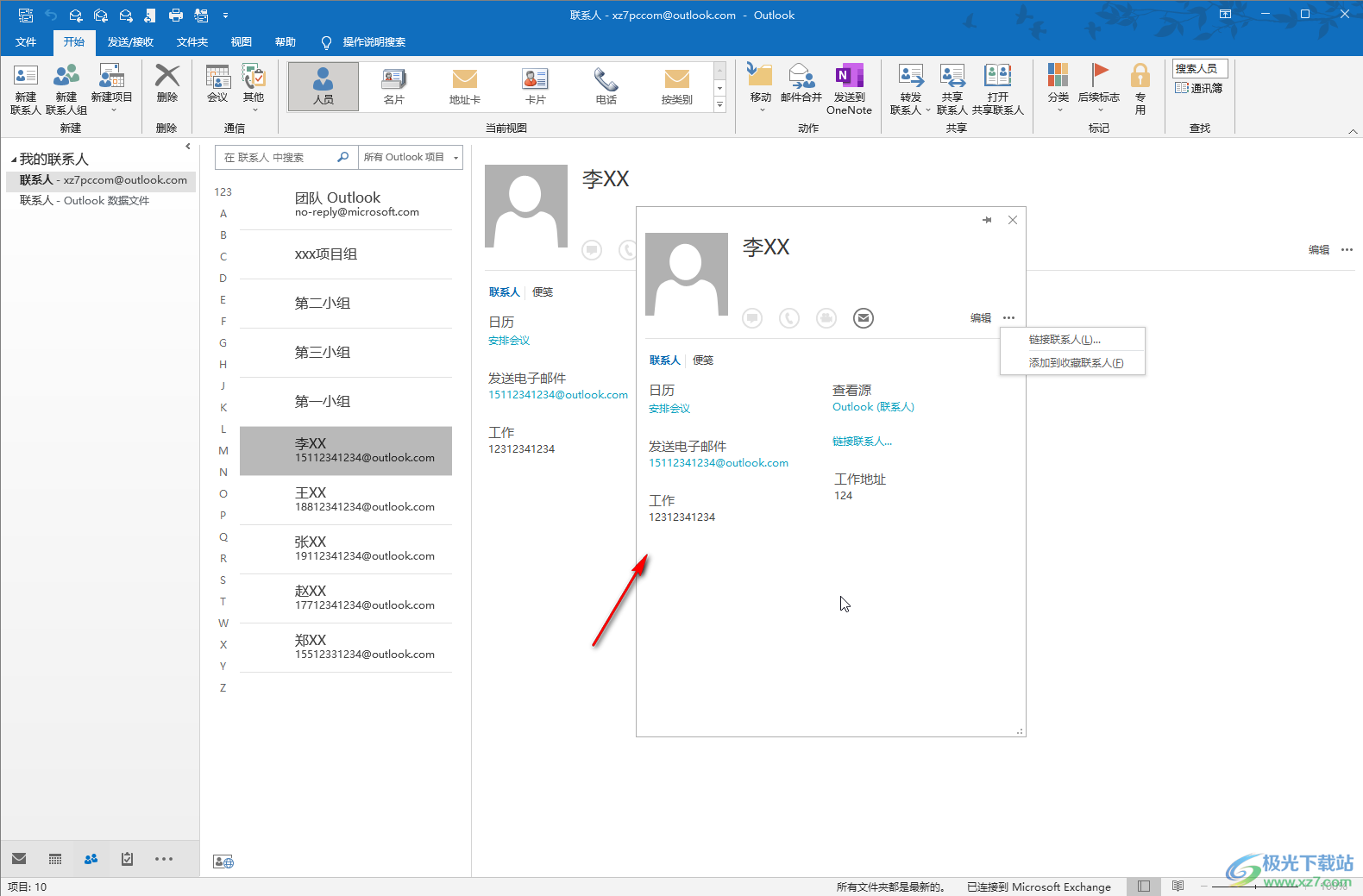
Task: Switch to Tasks in navigation bar
Action: click(x=128, y=859)
